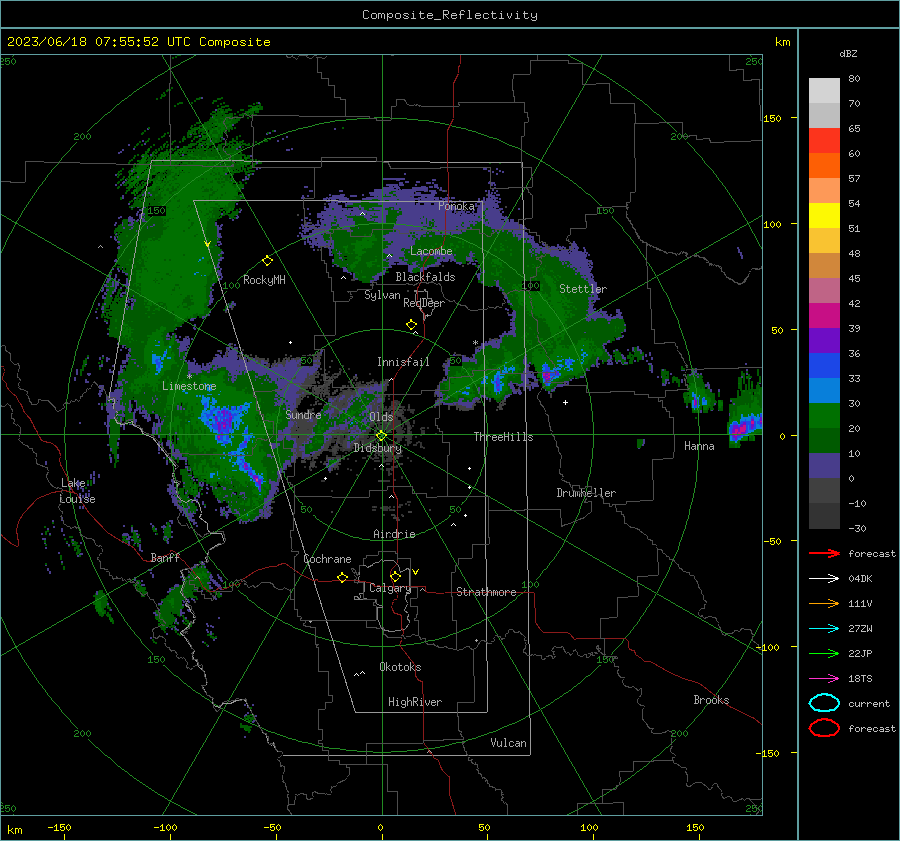The image size is (900, 841).
Task: Click the blue swatch between 36 and 33
Action: click(824, 366)
